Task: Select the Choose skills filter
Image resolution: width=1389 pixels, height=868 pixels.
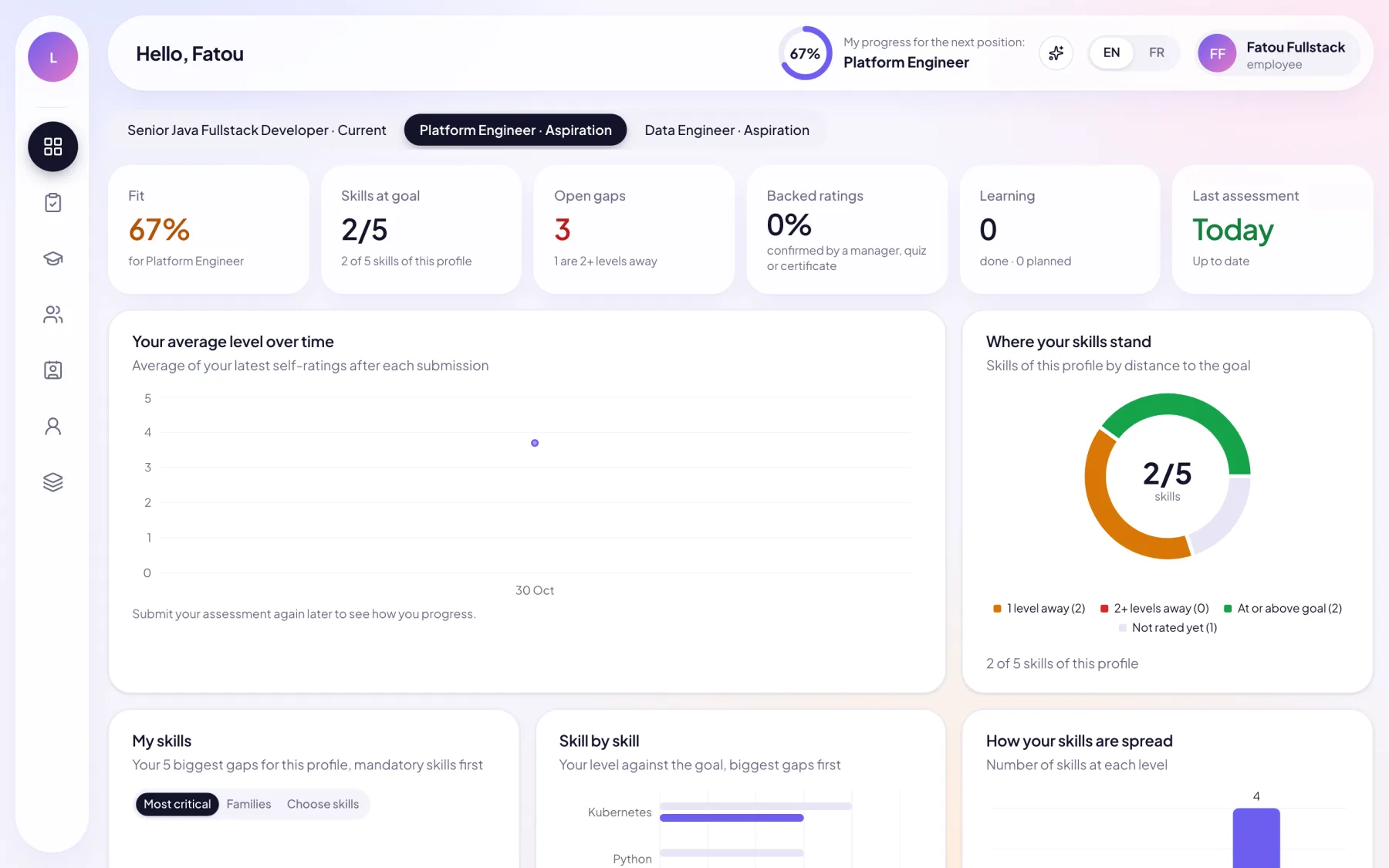Action: [323, 804]
